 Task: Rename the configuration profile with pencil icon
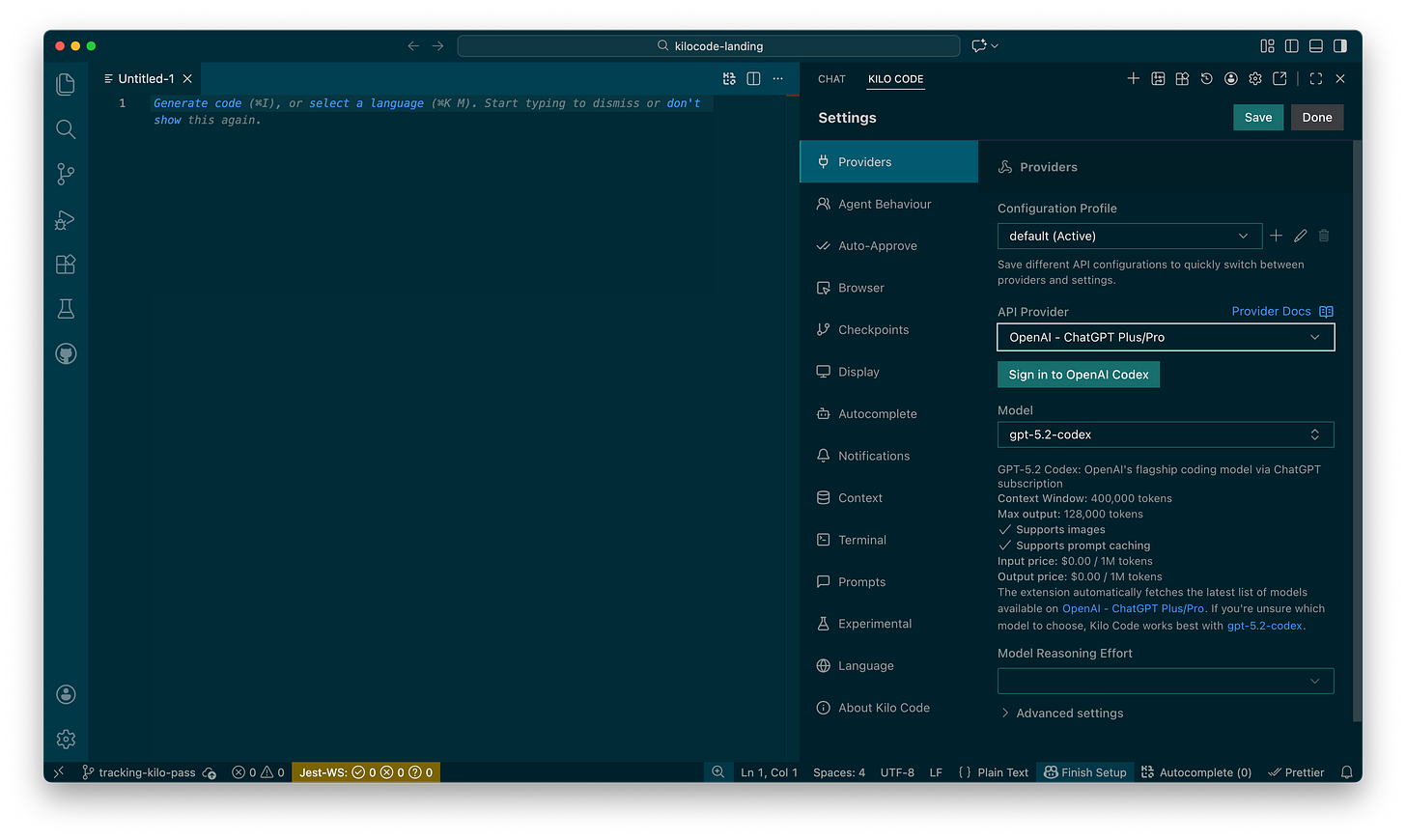tap(1300, 236)
